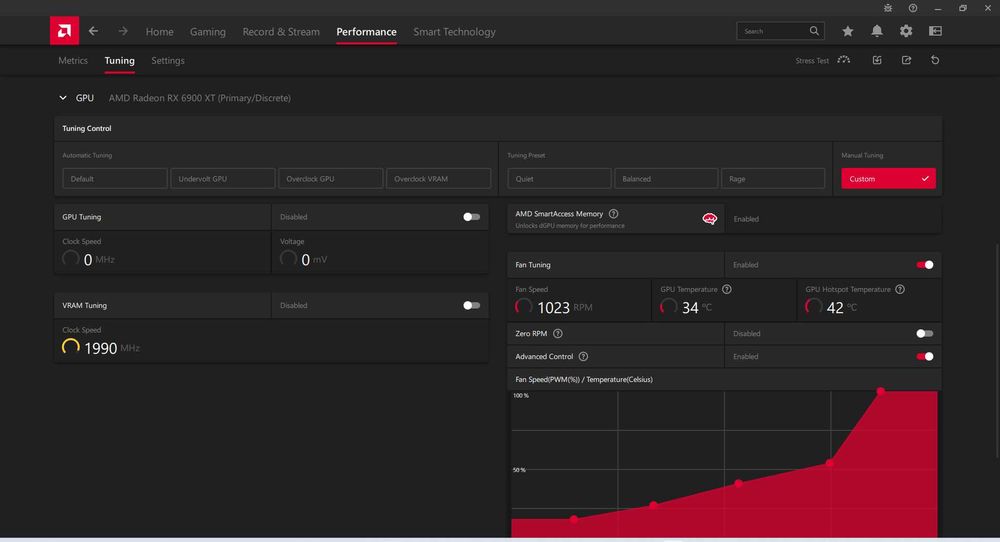The width and height of the screenshot is (1000, 542).
Task: Click the AMD Radeon RX 6900 XT label
Action: (x=200, y=98)
